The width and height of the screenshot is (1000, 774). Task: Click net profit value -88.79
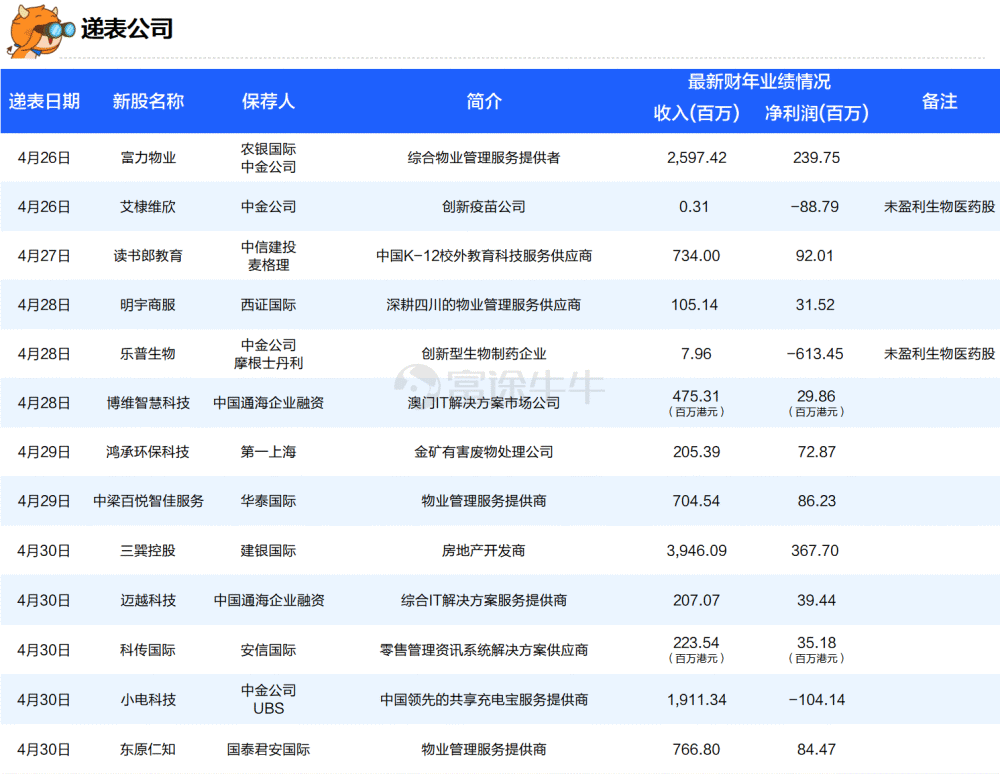click(815, 207)
